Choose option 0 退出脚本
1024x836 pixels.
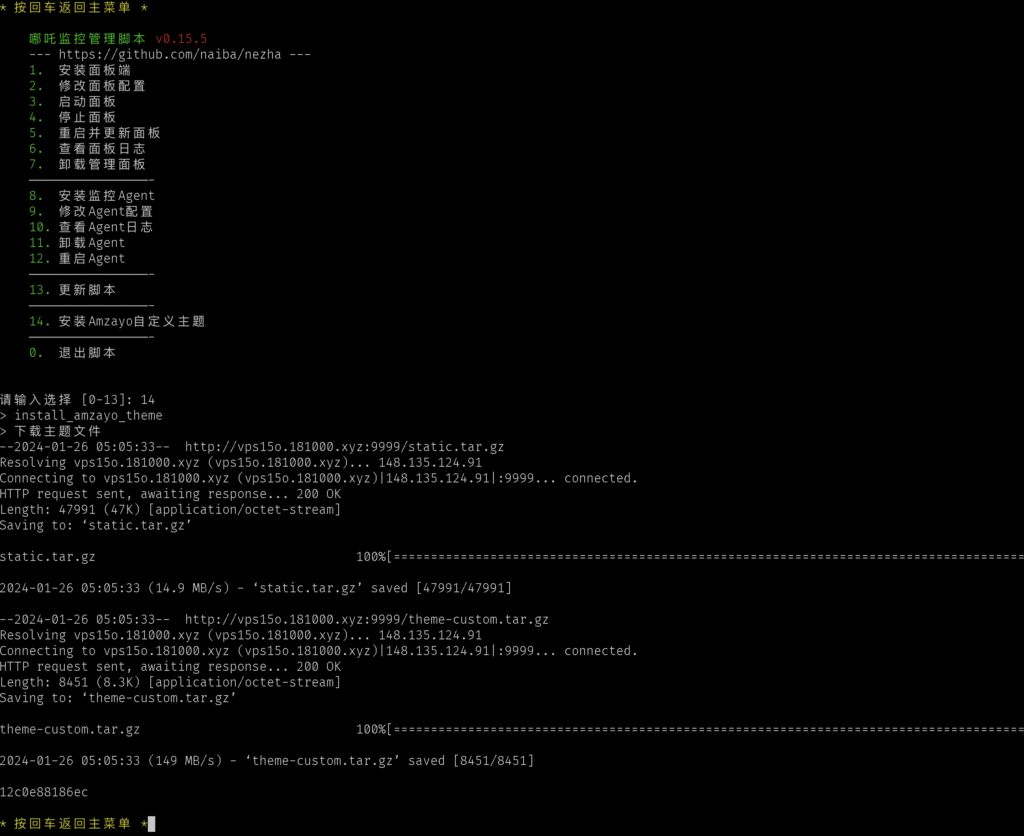(x=87, y=353)
